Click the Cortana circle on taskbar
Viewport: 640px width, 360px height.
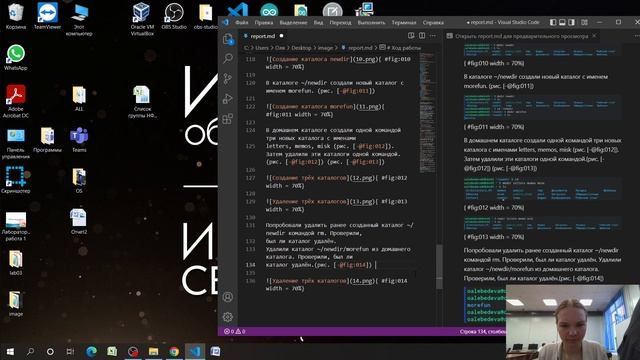point(50,351)
